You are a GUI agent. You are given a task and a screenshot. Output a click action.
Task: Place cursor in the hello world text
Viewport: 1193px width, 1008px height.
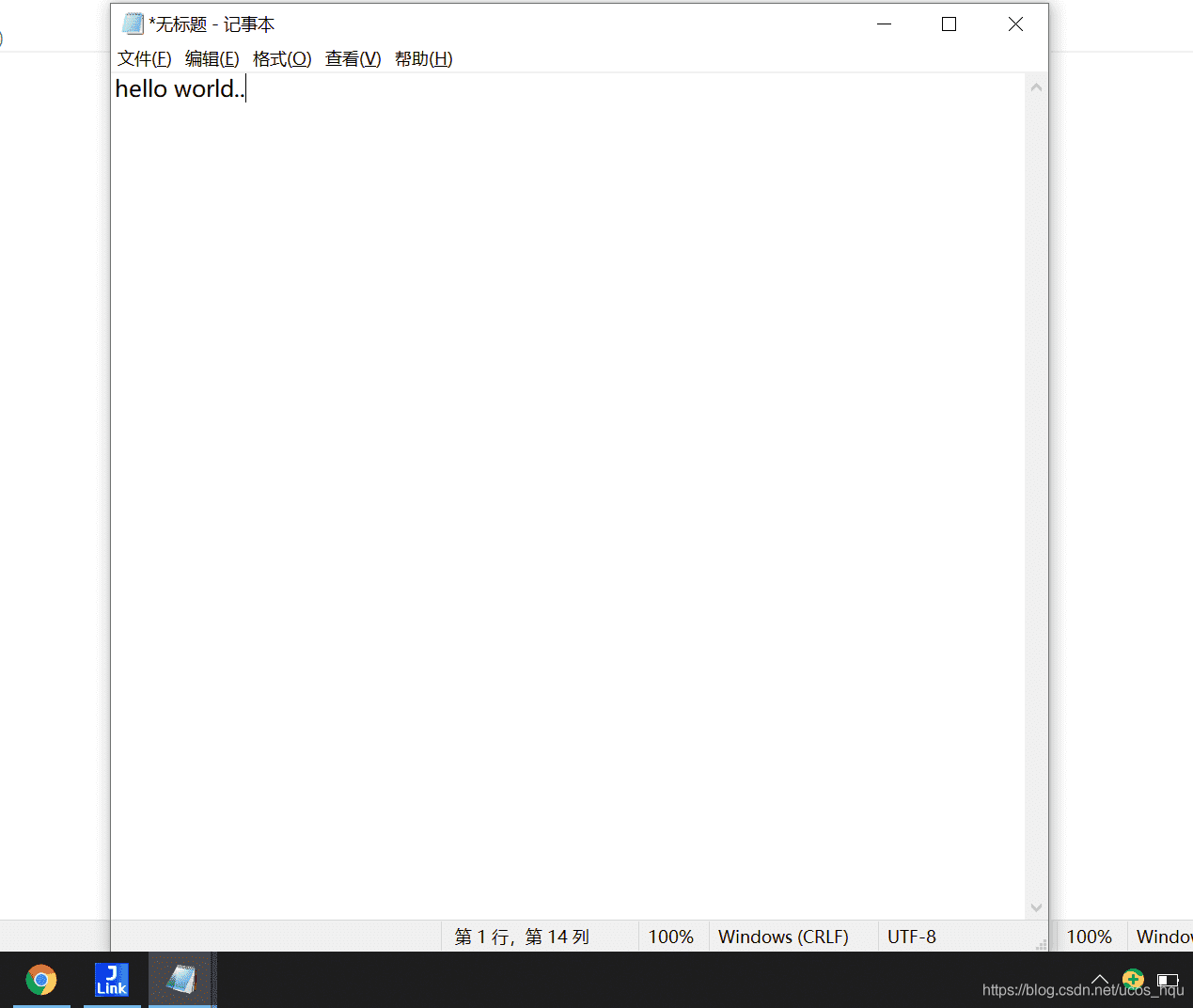[179, 88]
